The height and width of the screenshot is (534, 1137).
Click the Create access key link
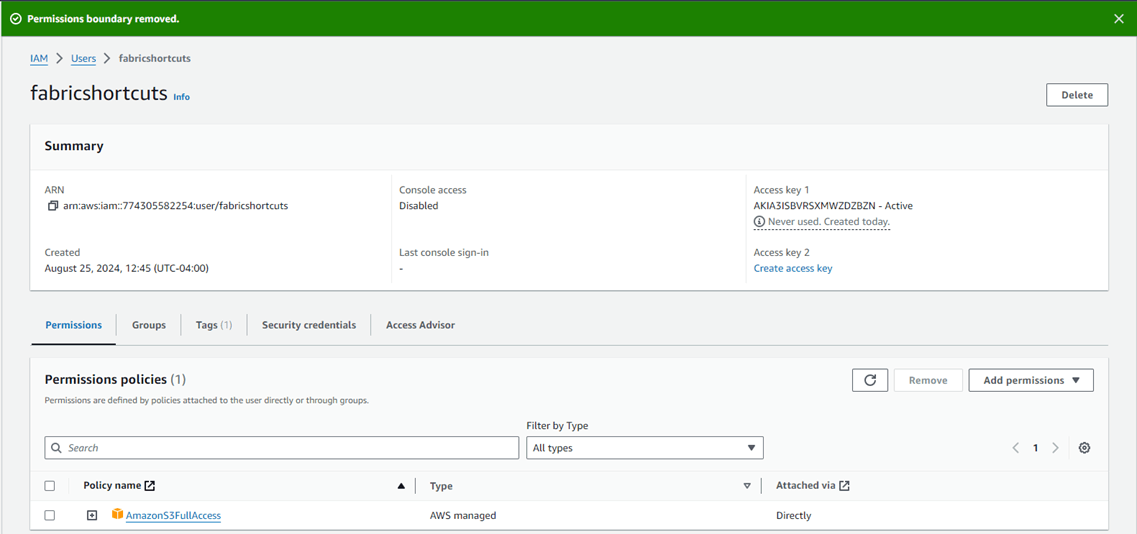pos(792,268)
